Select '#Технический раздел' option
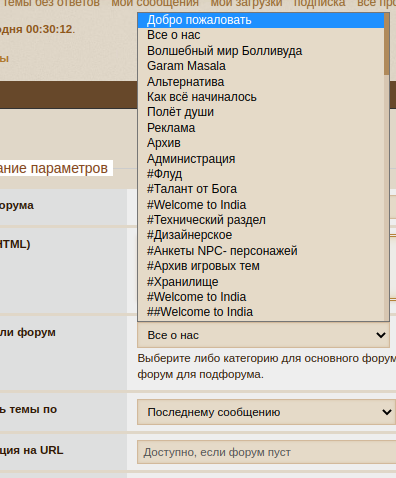 point(261,220)
